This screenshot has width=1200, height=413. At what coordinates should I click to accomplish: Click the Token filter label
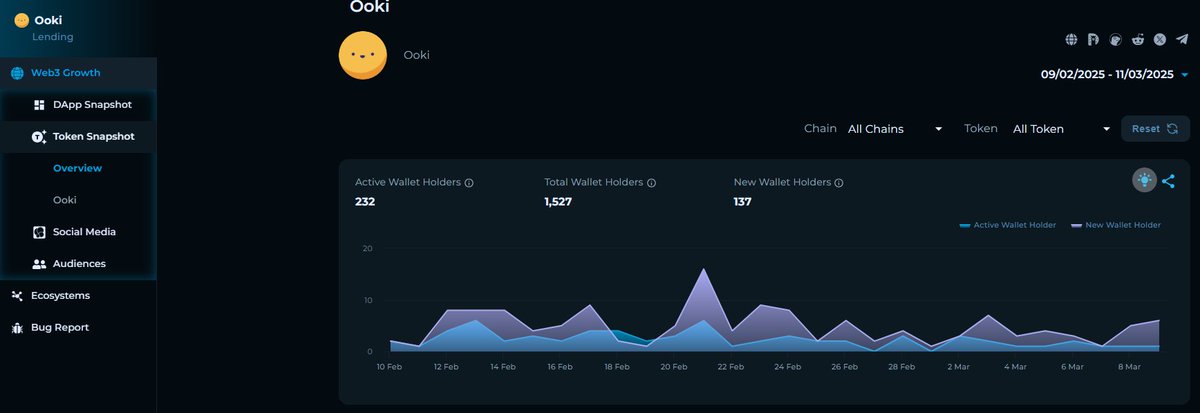click(981, 129)
